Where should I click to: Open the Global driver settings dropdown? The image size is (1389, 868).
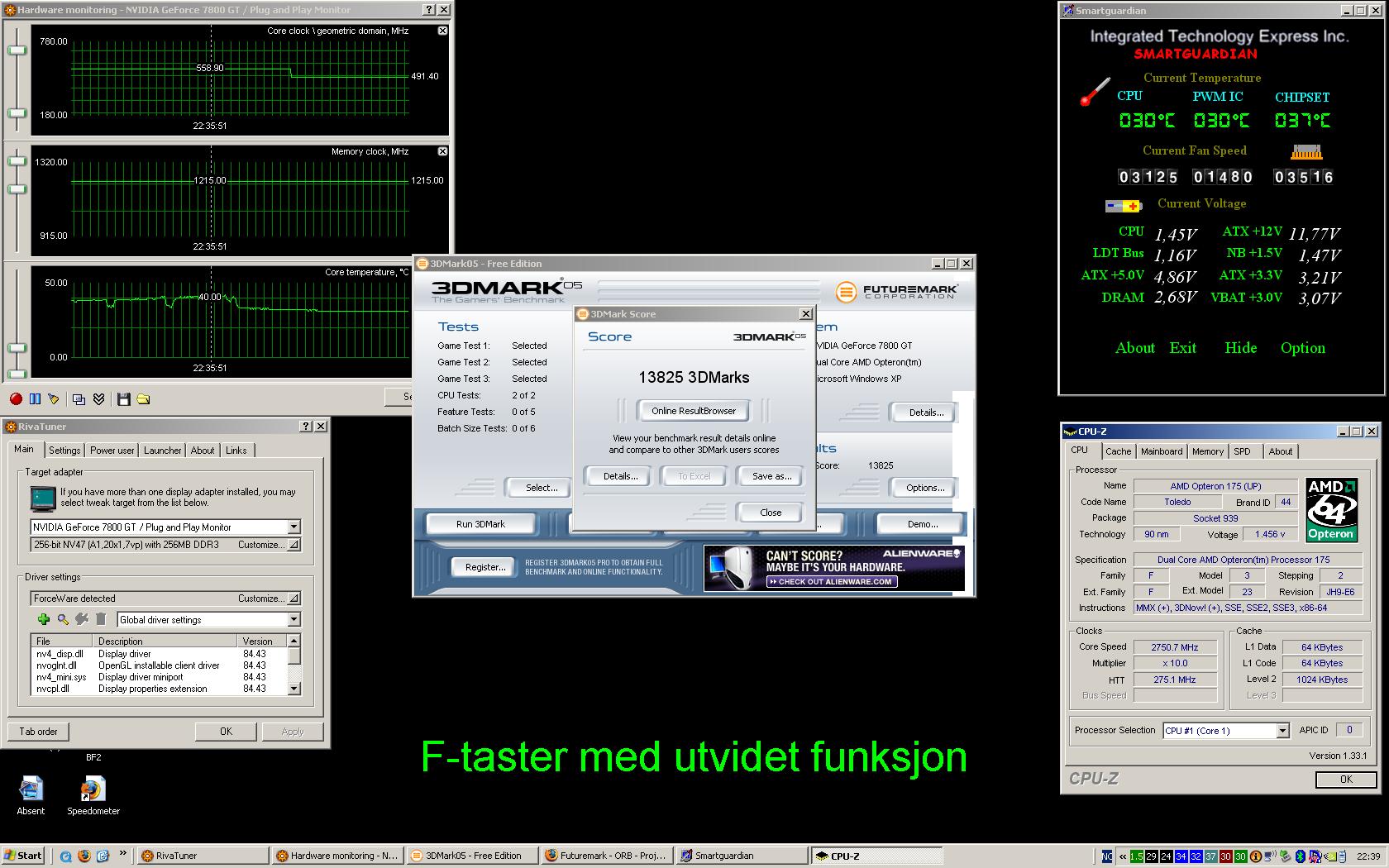tap(294, 619)
